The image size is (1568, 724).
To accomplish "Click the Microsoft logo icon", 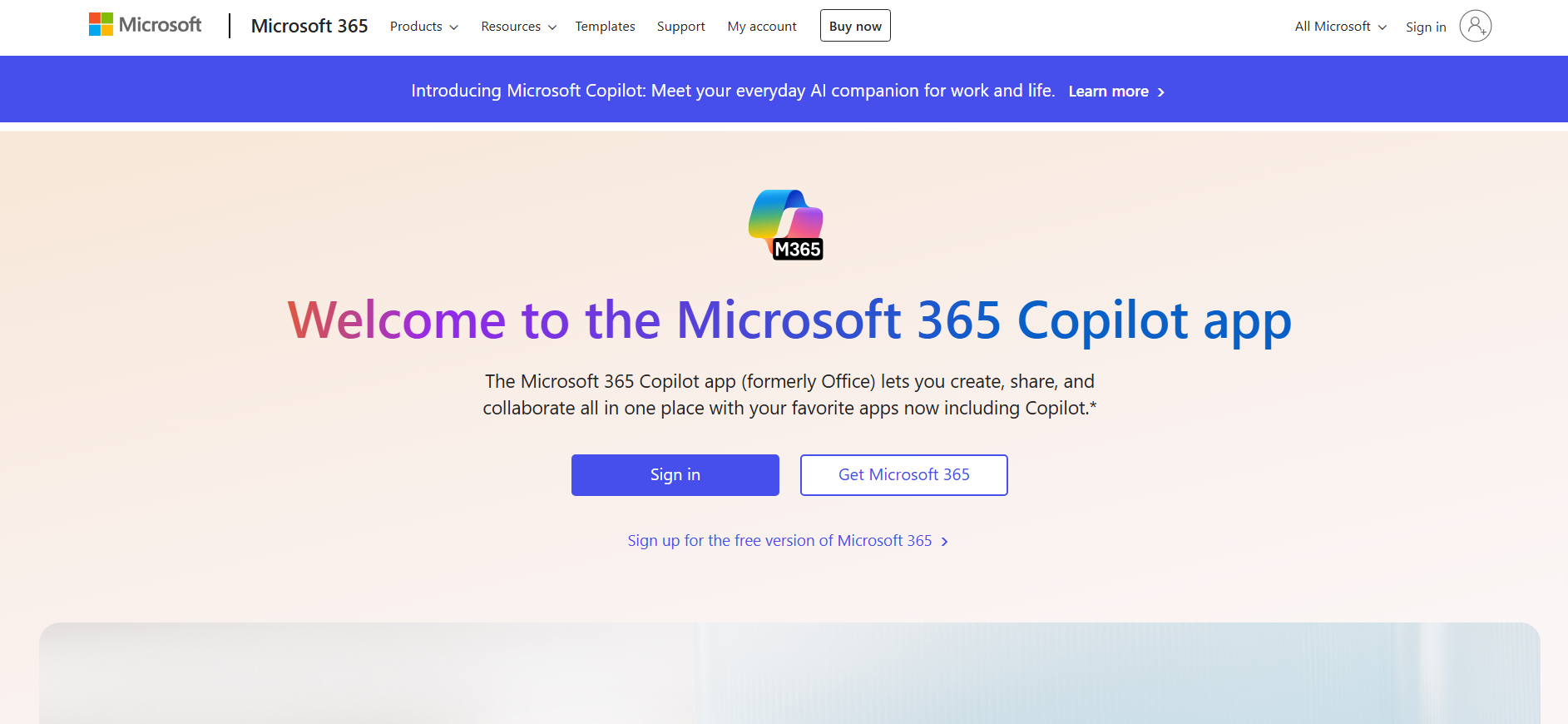I will click(x=101, y=25).
